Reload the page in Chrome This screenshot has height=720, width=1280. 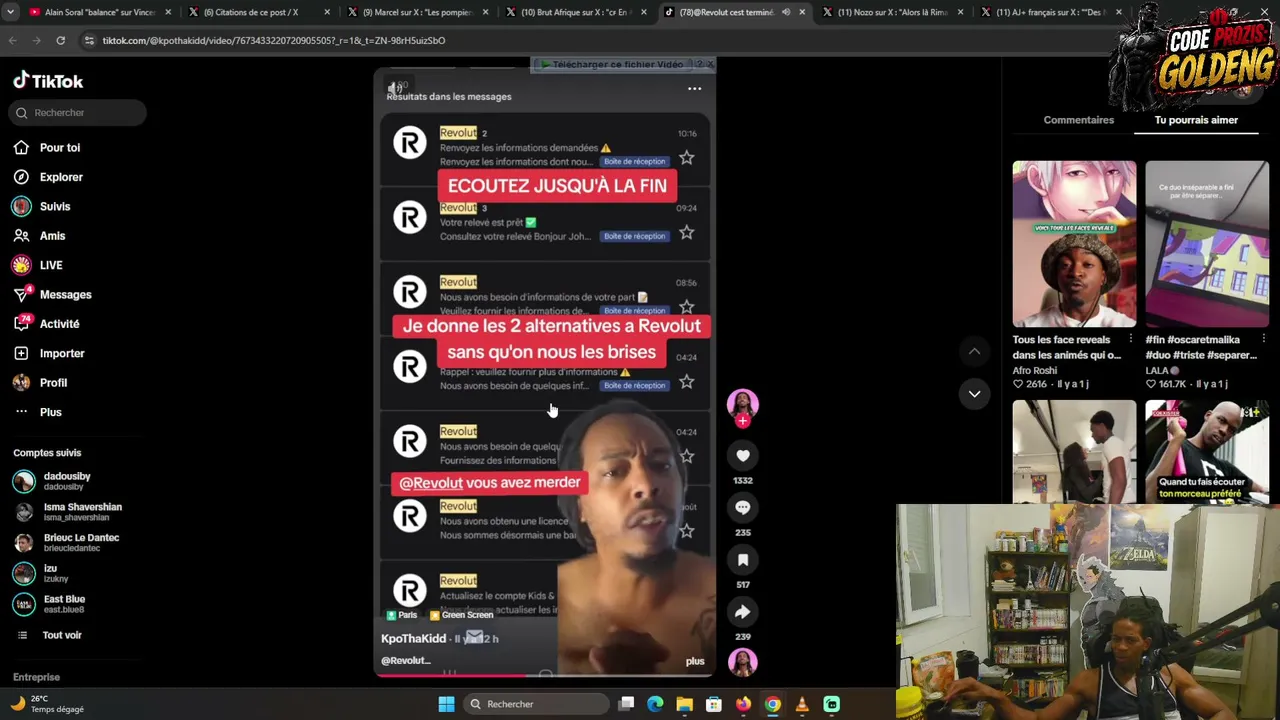(60, 40)
